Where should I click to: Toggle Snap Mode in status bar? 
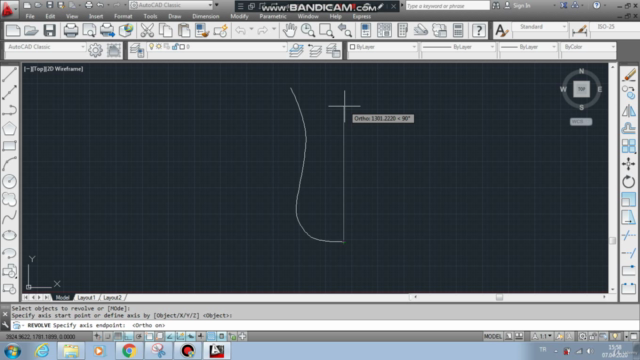[x=107, y=336]
